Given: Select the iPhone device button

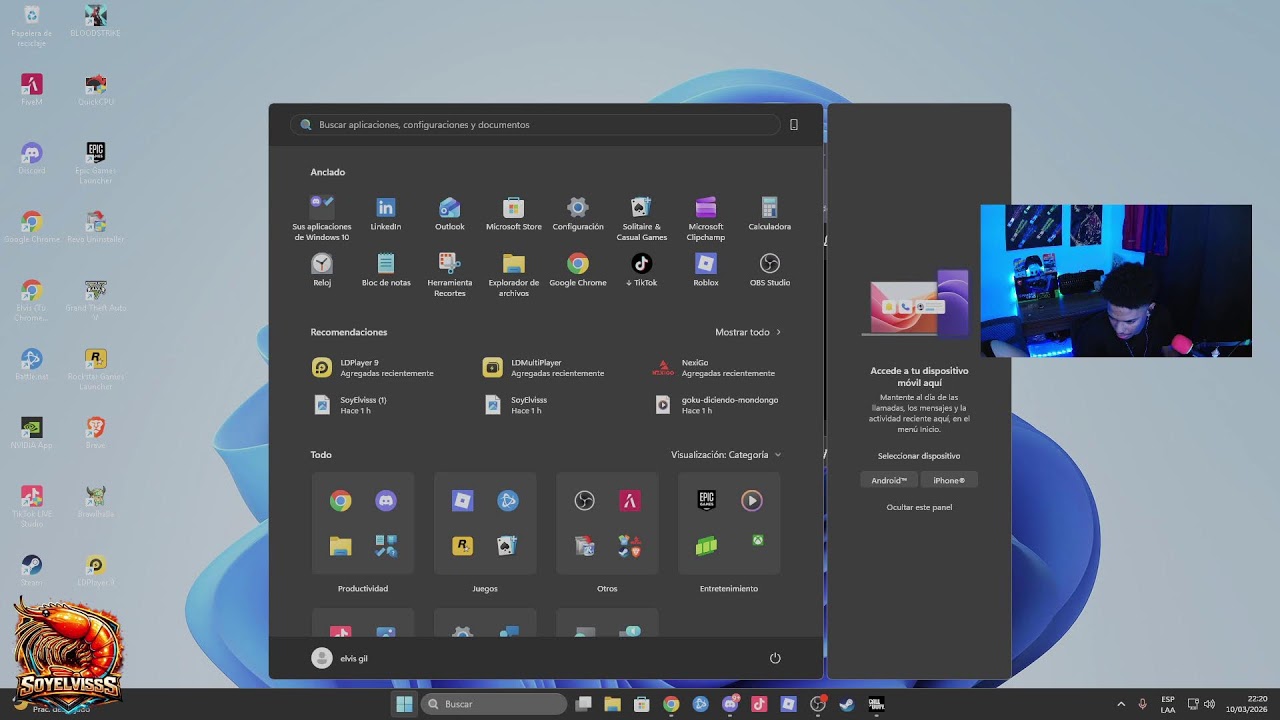Looking at the screenshot, I should (949, 481).
